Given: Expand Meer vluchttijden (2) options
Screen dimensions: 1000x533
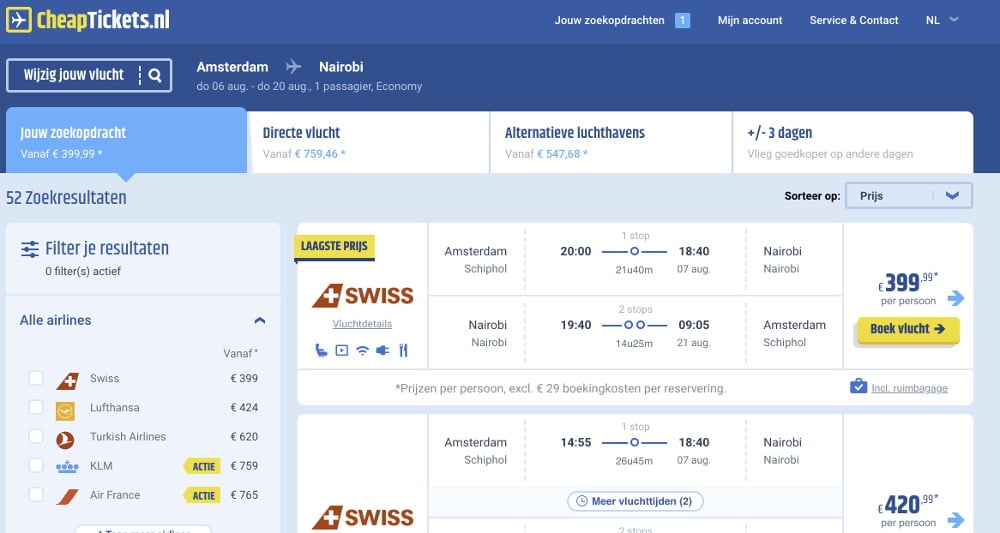Looking at the screenshot, I should pyautogui.click(x=635, y=501).
